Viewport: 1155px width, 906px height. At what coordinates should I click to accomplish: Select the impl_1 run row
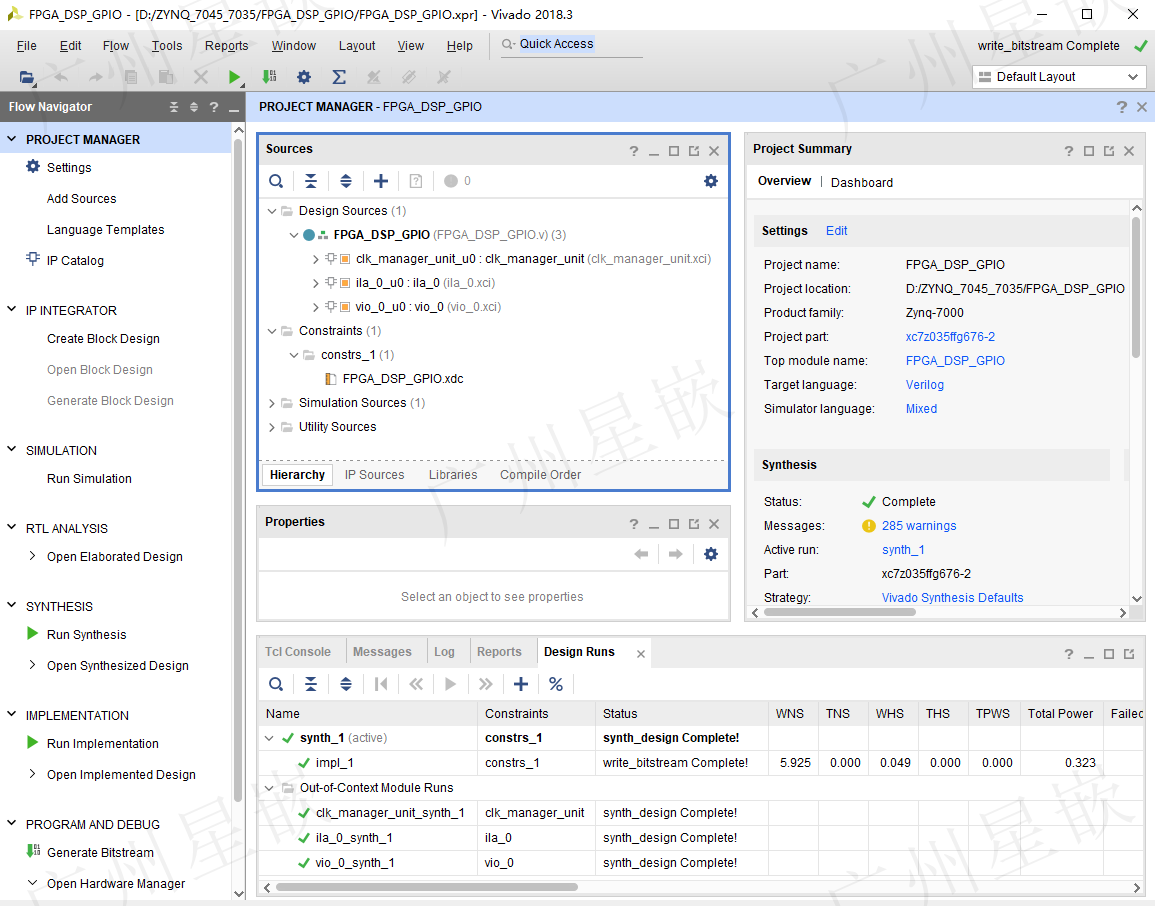coord(700,763)
